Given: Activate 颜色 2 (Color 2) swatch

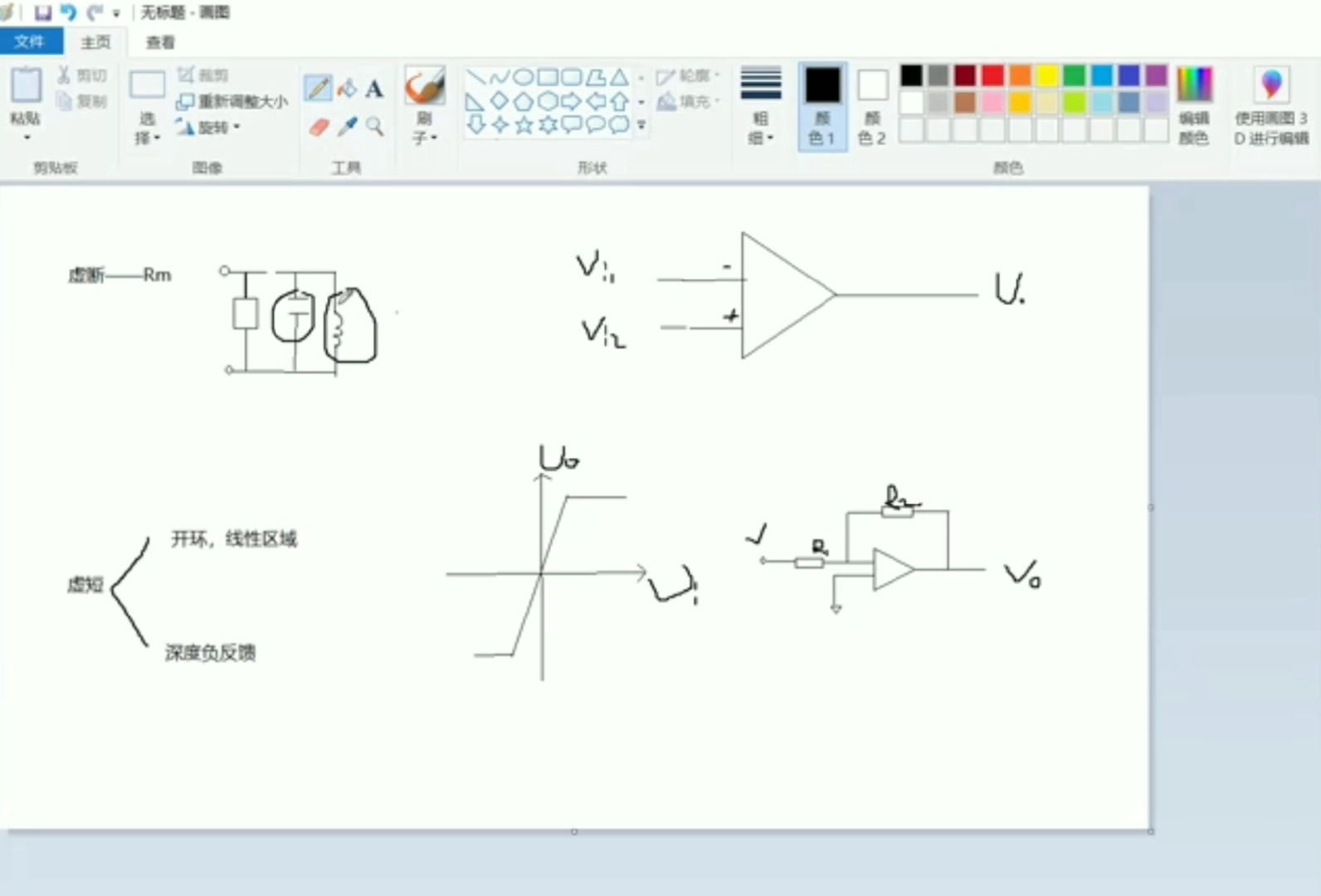Looking at the screenshot, I should (872, 105).
